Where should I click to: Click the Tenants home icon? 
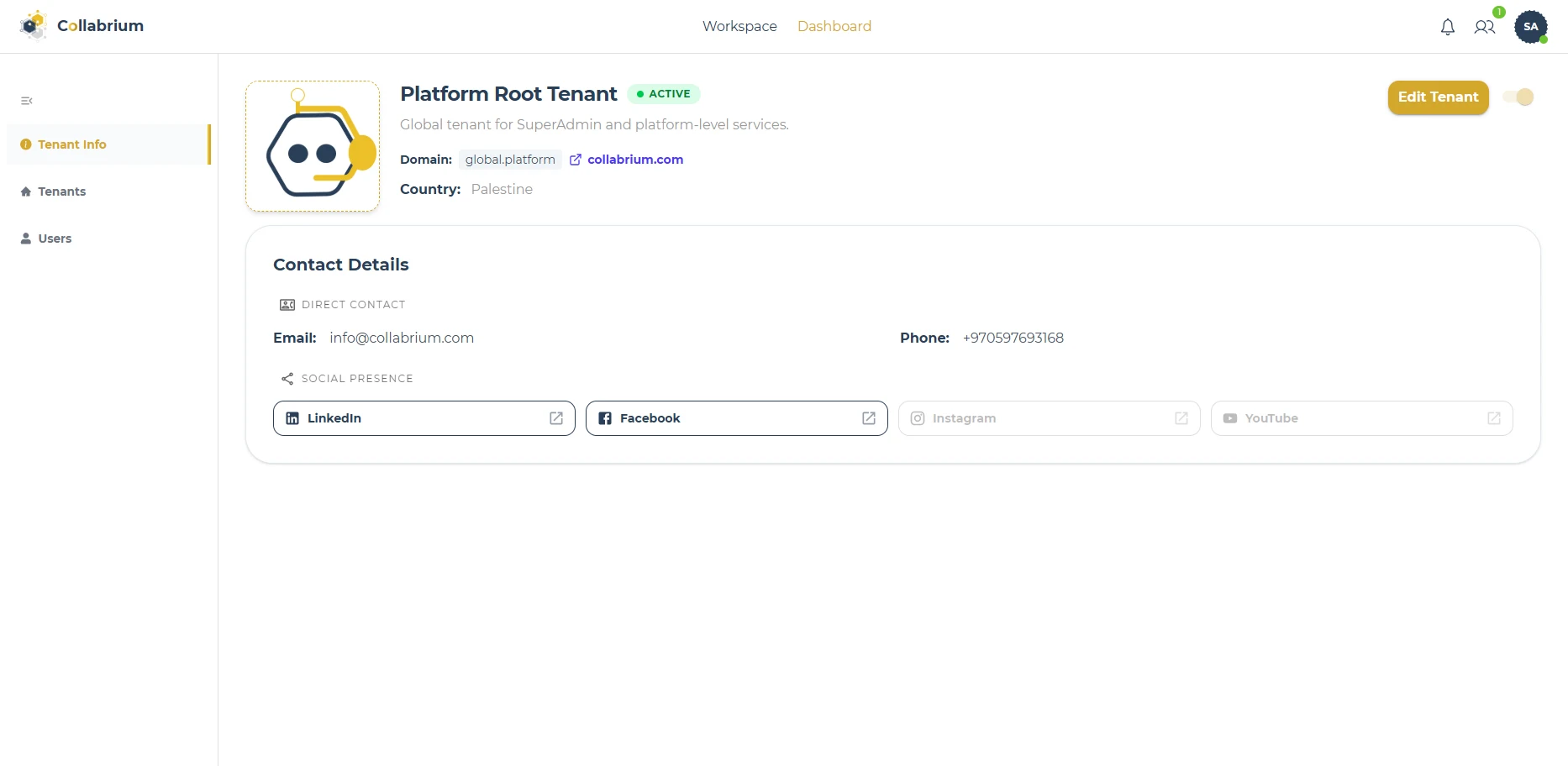(x=26, y=191)
